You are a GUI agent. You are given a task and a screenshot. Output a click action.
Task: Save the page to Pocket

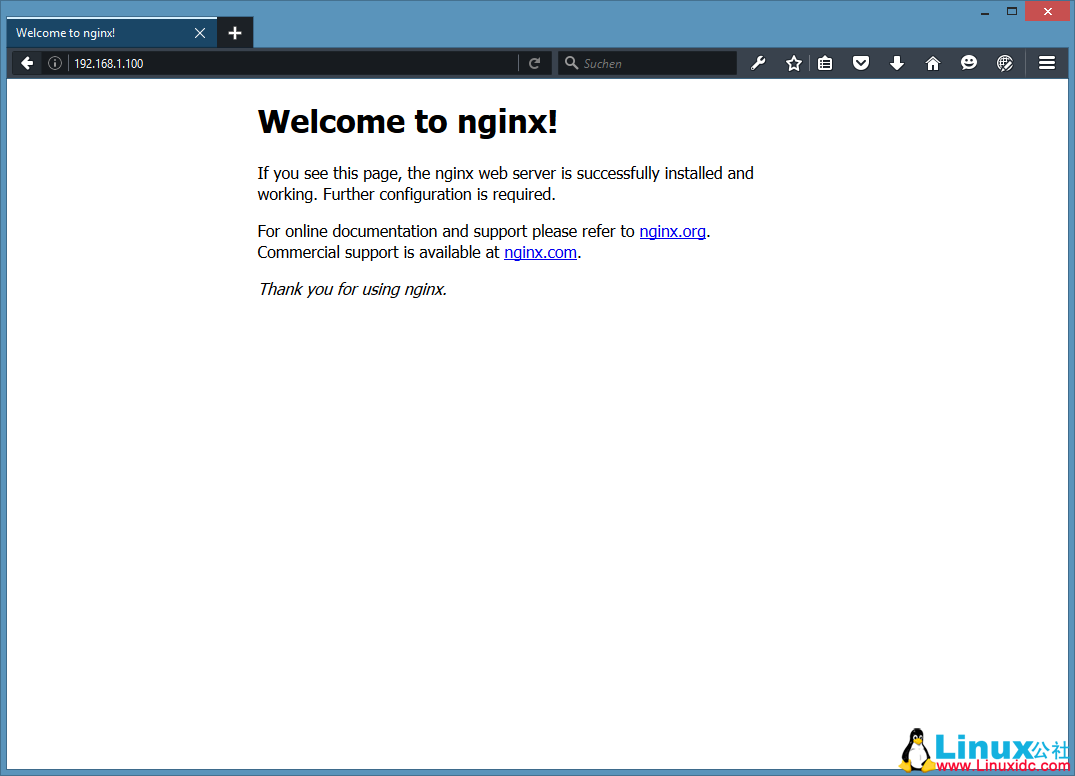click(861, 62)
